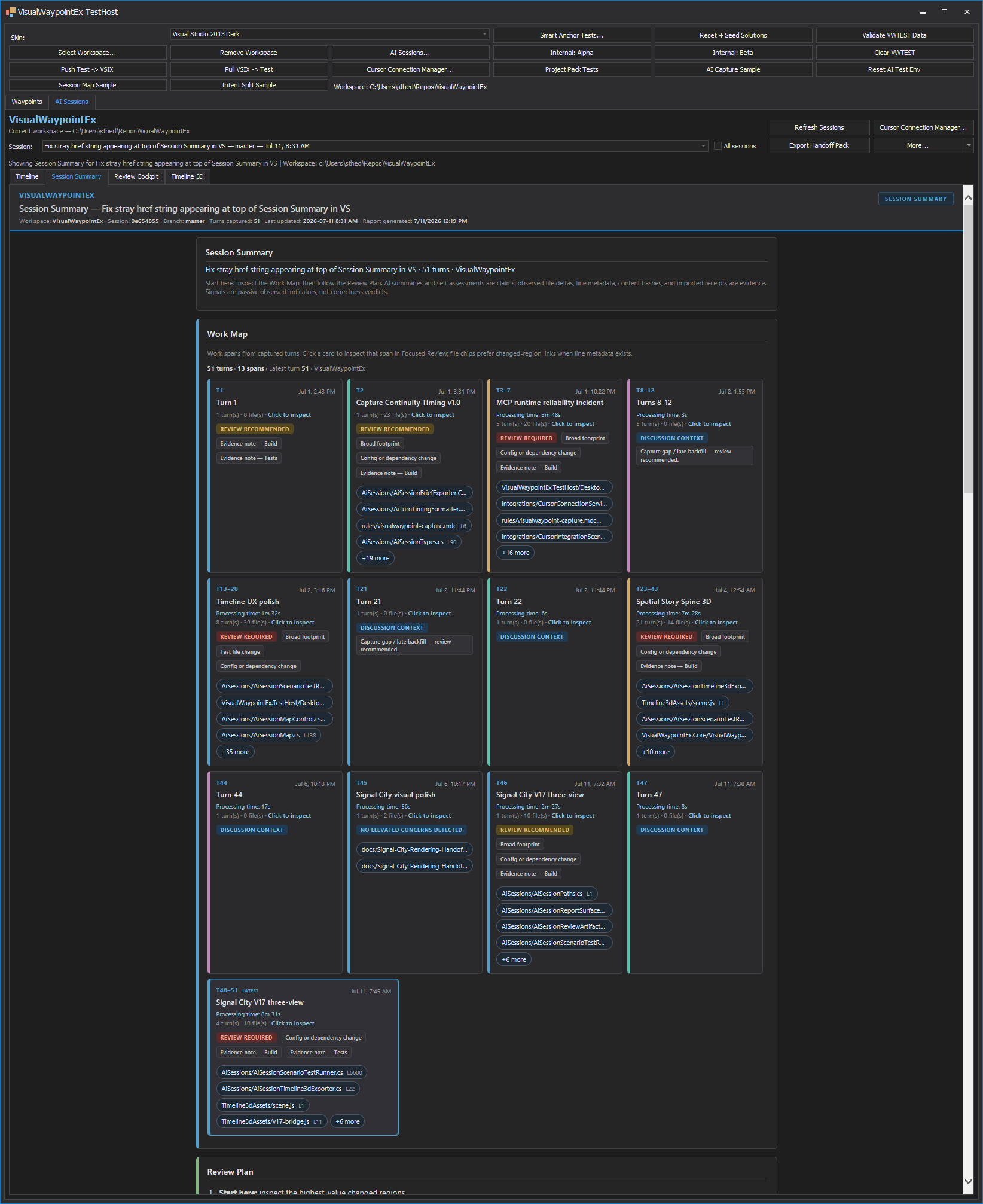Switch to the AI Sessions tab

tap(72, 102)
